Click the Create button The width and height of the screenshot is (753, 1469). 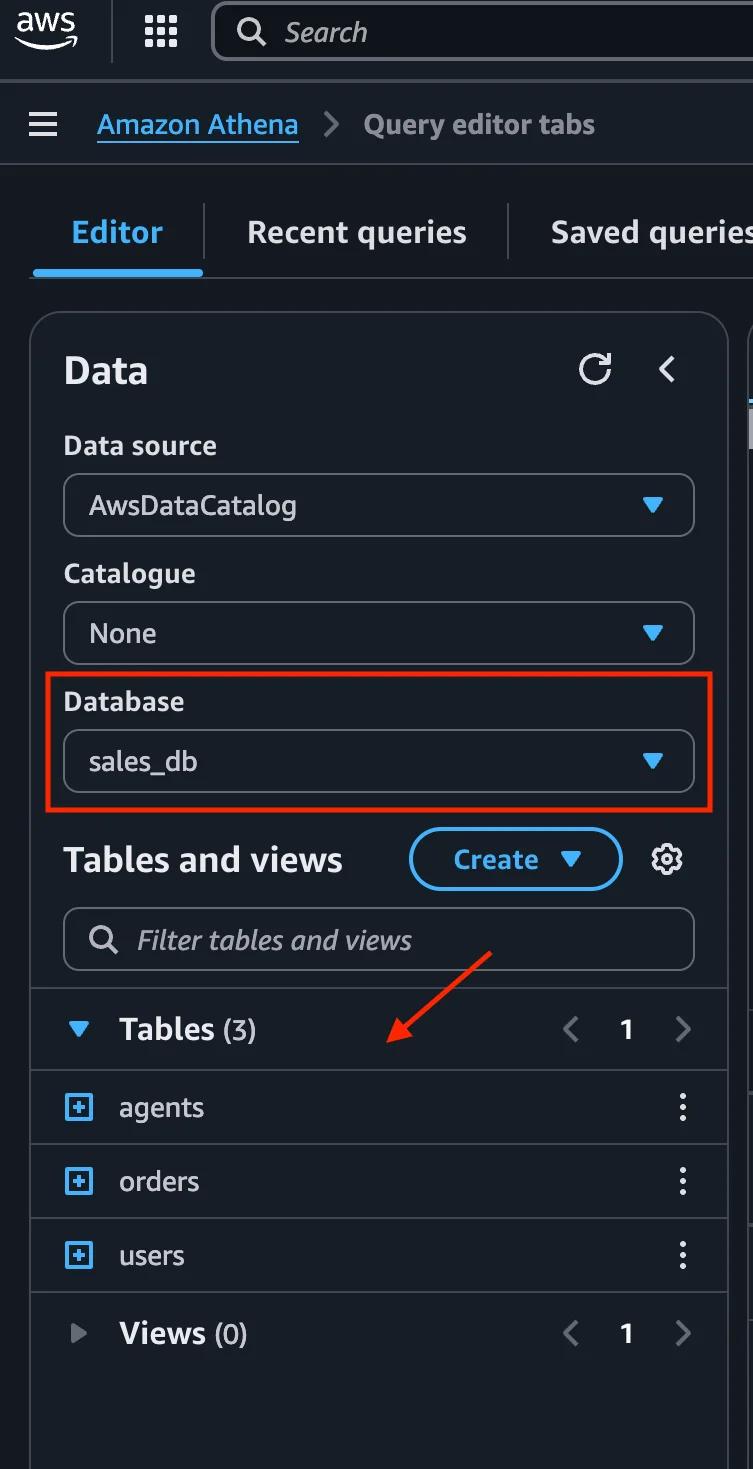(515, 859)
